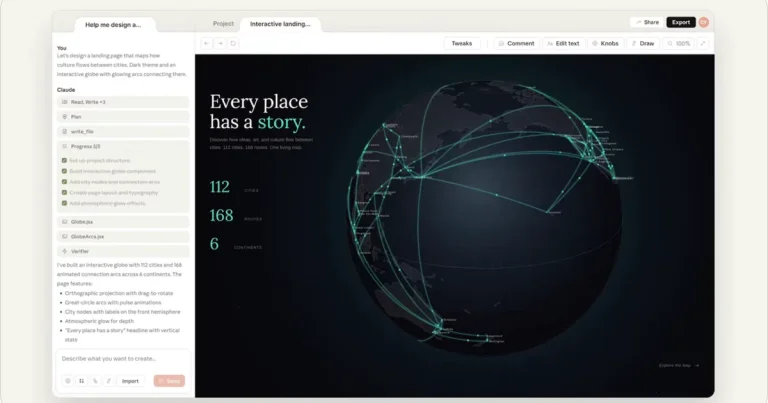Select the Draw tool
This screenshot has width=768, height=403.
(643, 44)
